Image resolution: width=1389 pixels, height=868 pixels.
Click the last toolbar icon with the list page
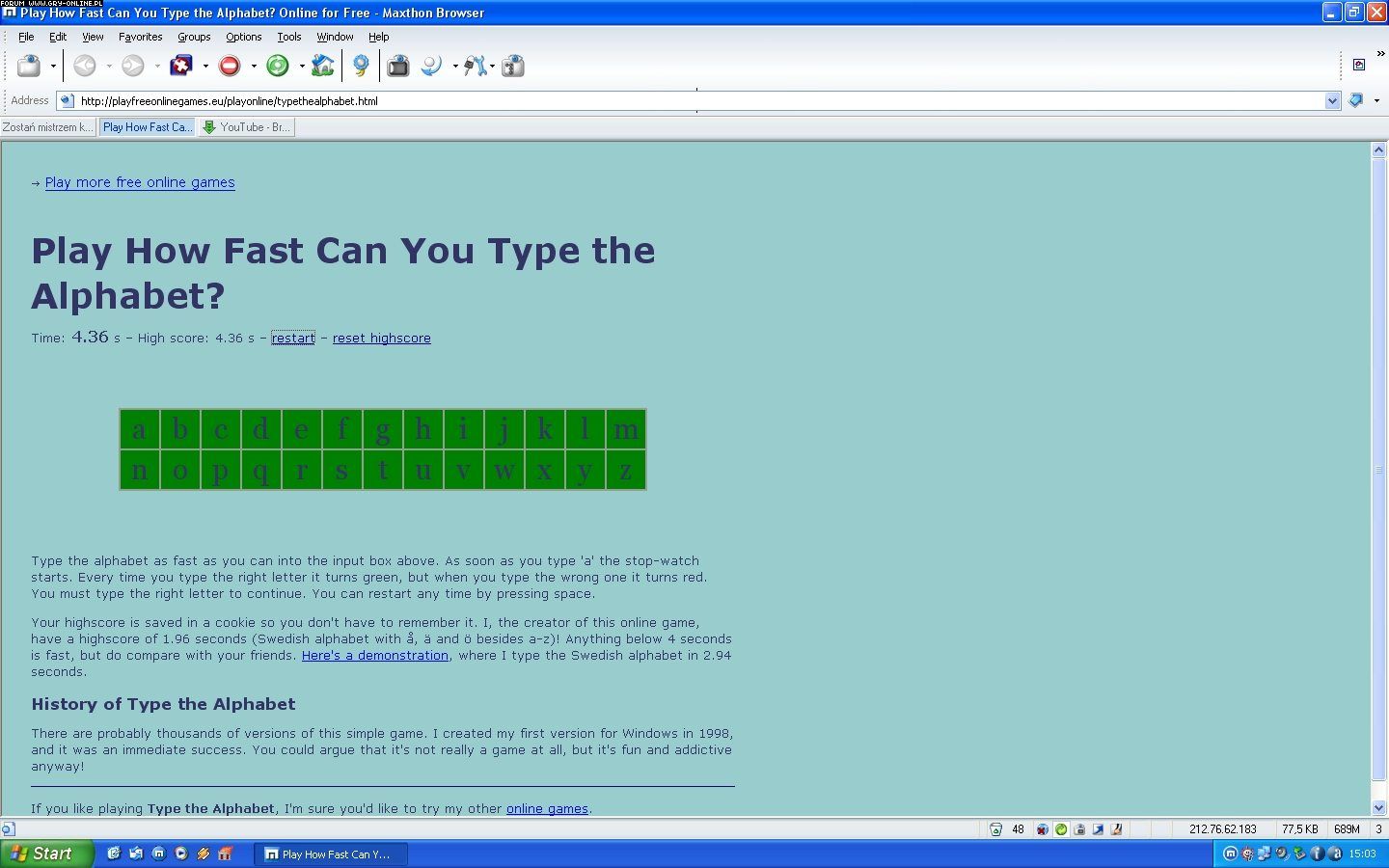tap(513, 66)
